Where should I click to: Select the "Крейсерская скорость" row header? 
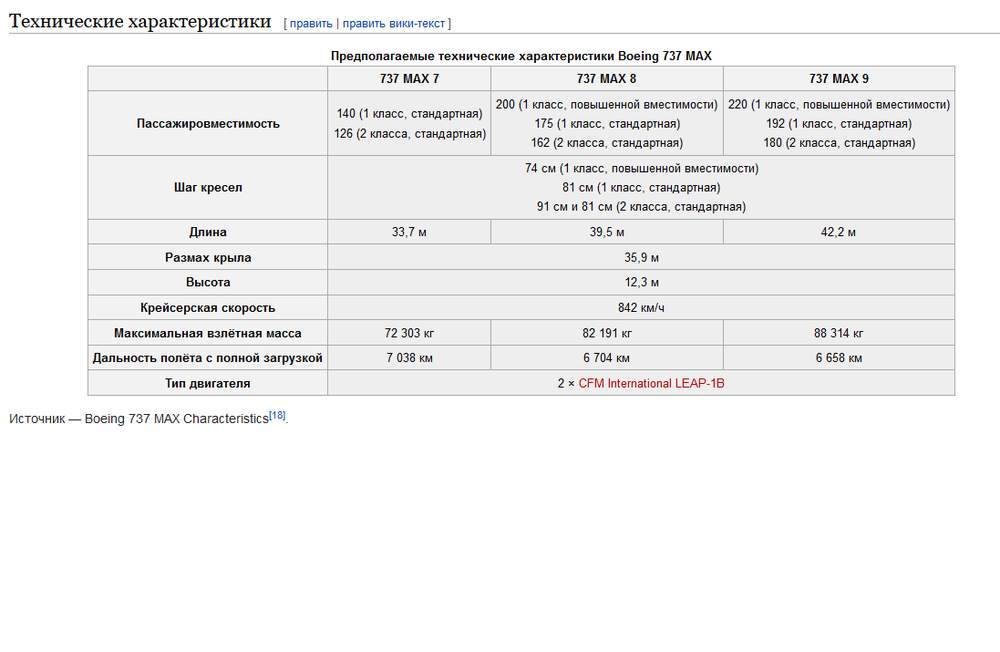tap(208, 307)
